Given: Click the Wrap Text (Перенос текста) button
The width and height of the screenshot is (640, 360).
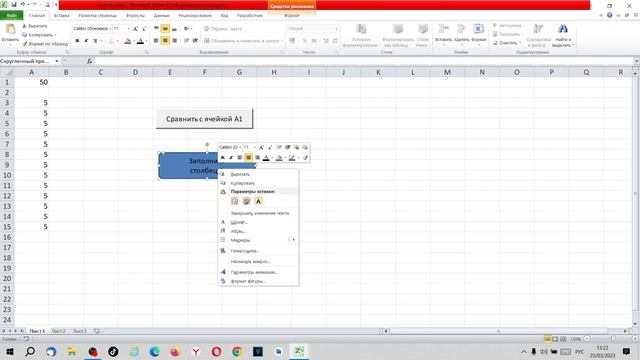Looking at the screenshot, I should pyautogui.click(x=223, y=29).
